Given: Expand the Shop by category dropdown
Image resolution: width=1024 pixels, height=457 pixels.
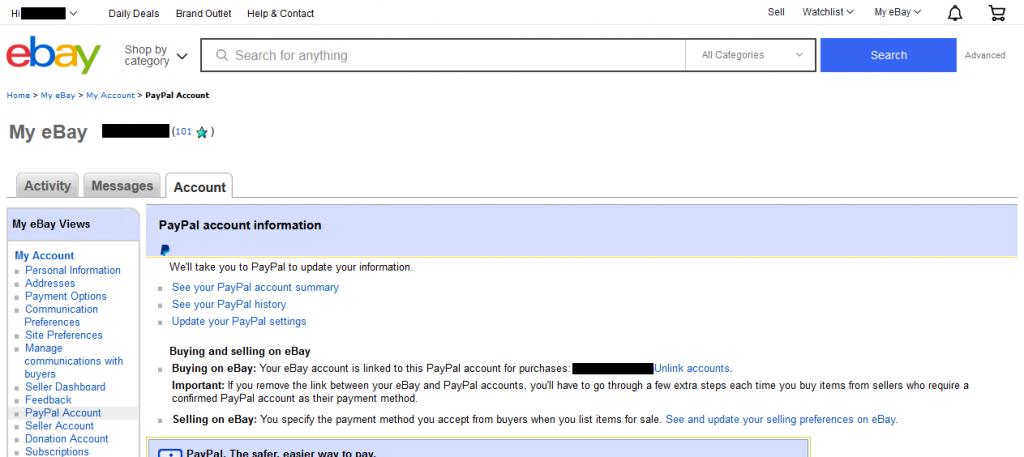Looking at the screenshot, I should pos(155,56).
